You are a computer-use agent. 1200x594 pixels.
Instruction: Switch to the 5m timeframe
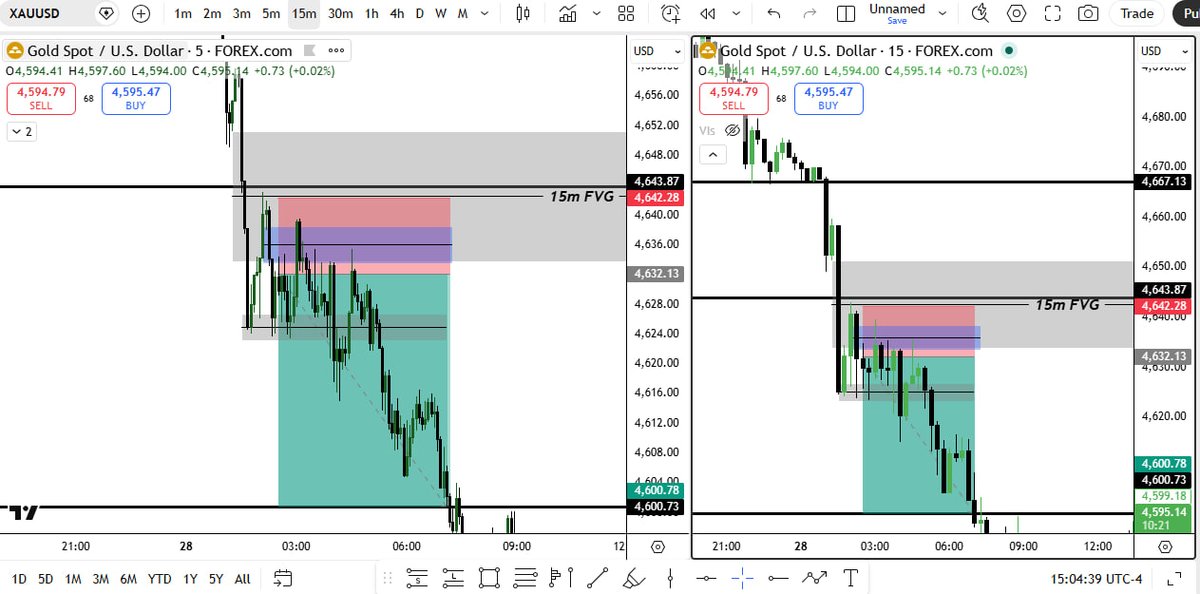click(x=271, y=14)
